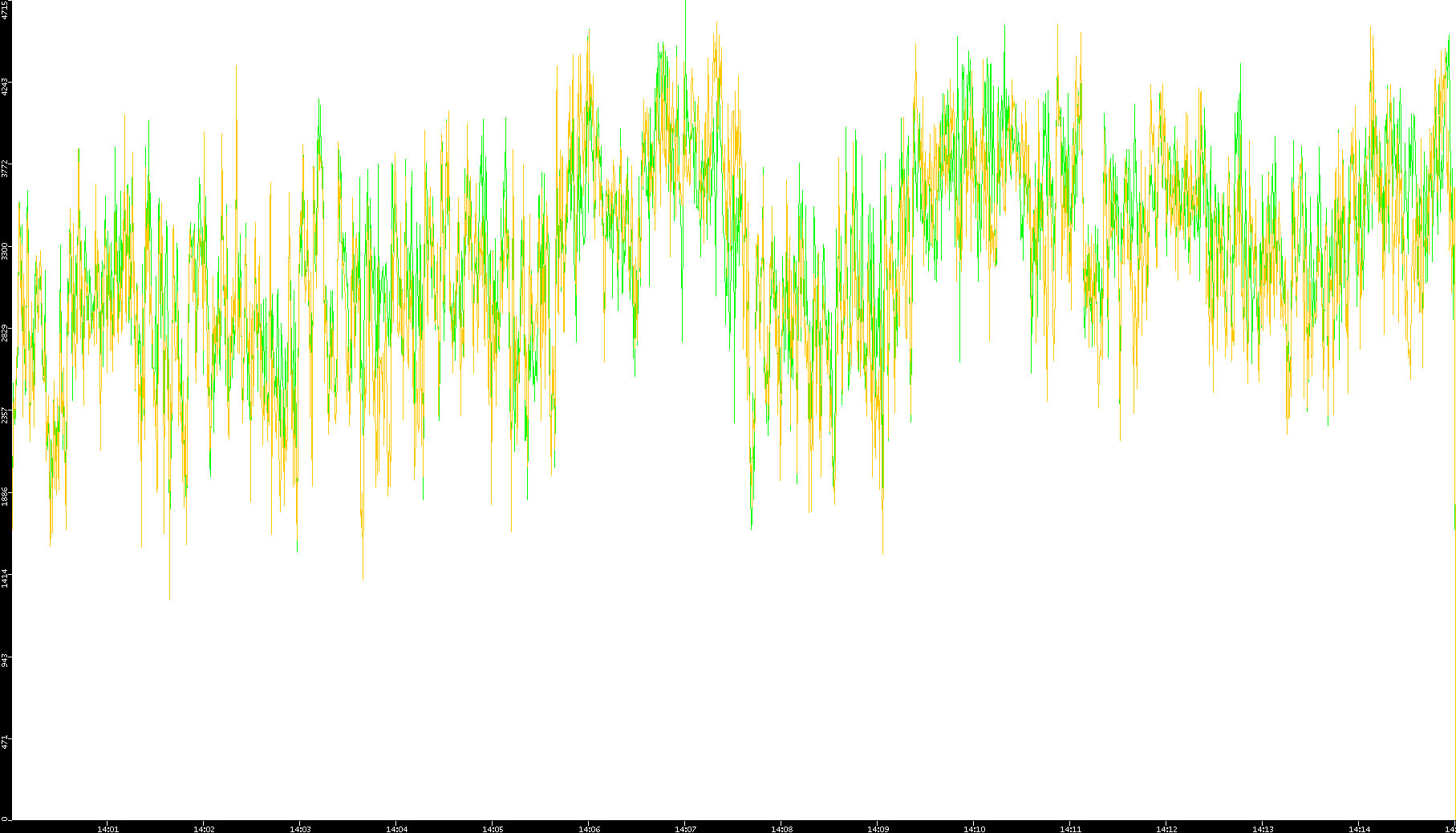Pick the 14:07 label on the x-axis
The image size is (1456, 833).
click(x=685, y=828)
